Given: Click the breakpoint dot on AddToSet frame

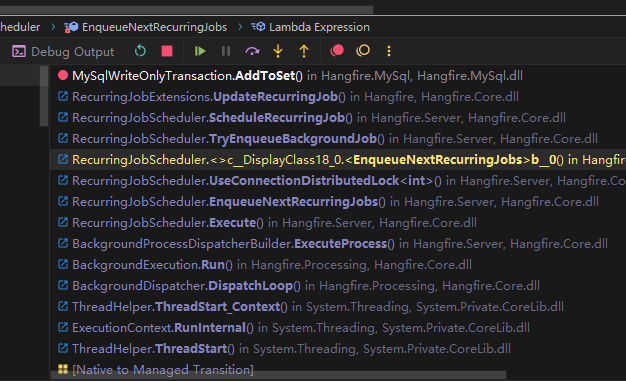Looking at the screenshot, I should coord(63,75).
